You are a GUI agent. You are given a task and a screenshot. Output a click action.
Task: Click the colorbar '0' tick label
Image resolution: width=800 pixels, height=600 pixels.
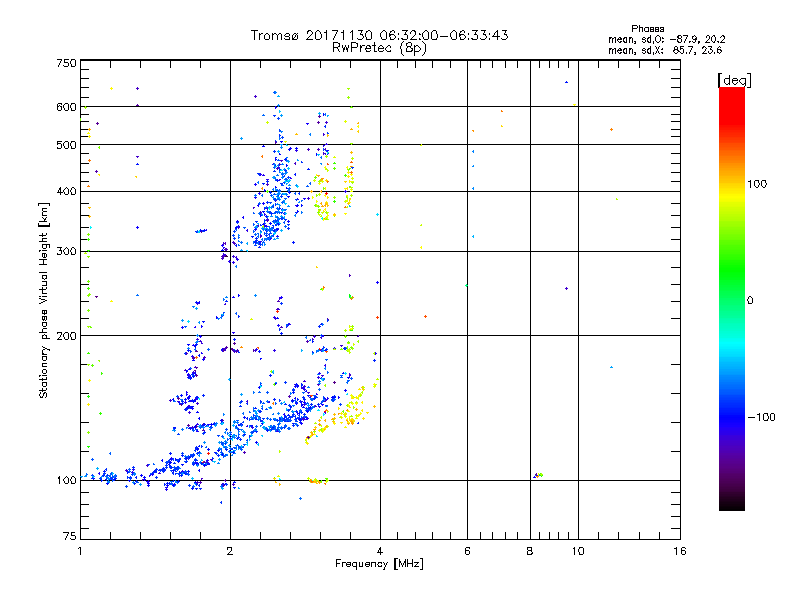point(750,301)
